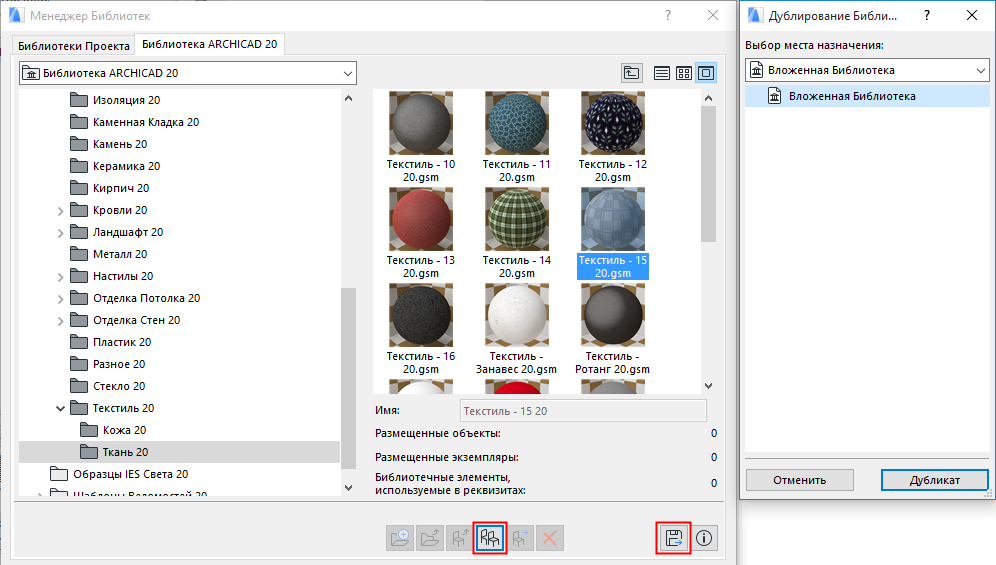Click the folder-up navigation icon
The height and width of the screenshot is (565, 996).
pos(631,73)
